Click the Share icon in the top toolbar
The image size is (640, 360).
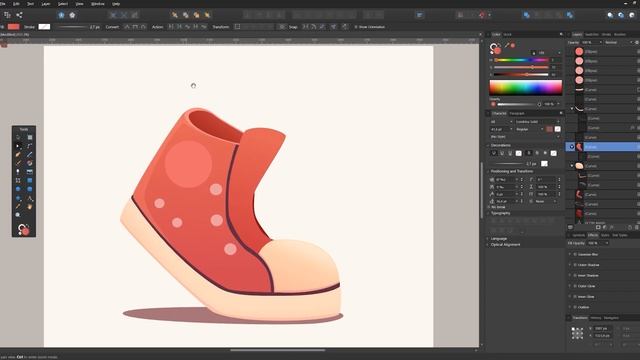point(19,15)
